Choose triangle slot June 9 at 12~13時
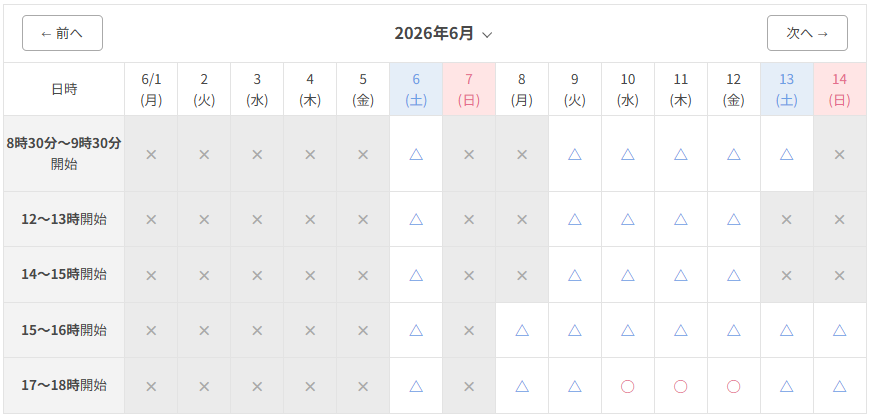871x416 pixels. [x=574, y=219]
